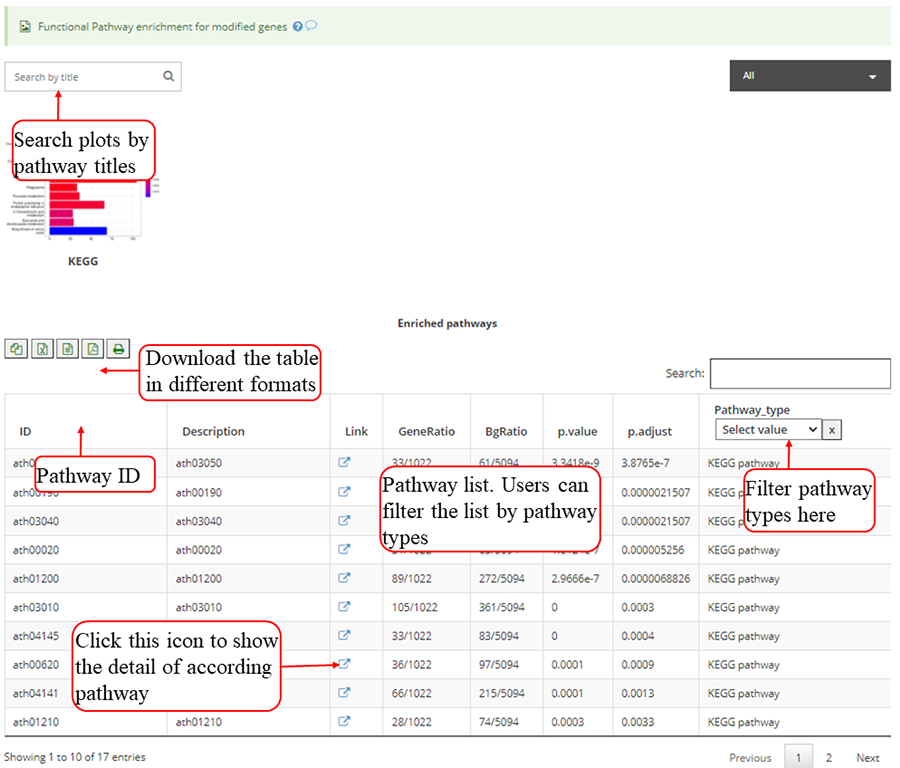900x768 pixels.
Task: Export the table as PDF
Action: coord(93,349)
